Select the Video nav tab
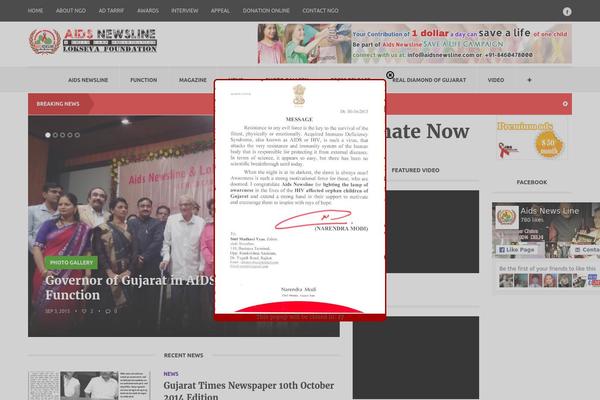Screen dimensions: 600x400 click(x=496, y=80)
